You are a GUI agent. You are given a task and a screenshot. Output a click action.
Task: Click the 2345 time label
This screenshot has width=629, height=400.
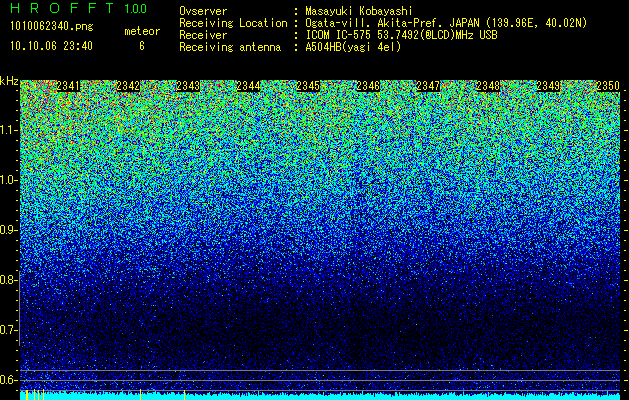coord(308,86)
